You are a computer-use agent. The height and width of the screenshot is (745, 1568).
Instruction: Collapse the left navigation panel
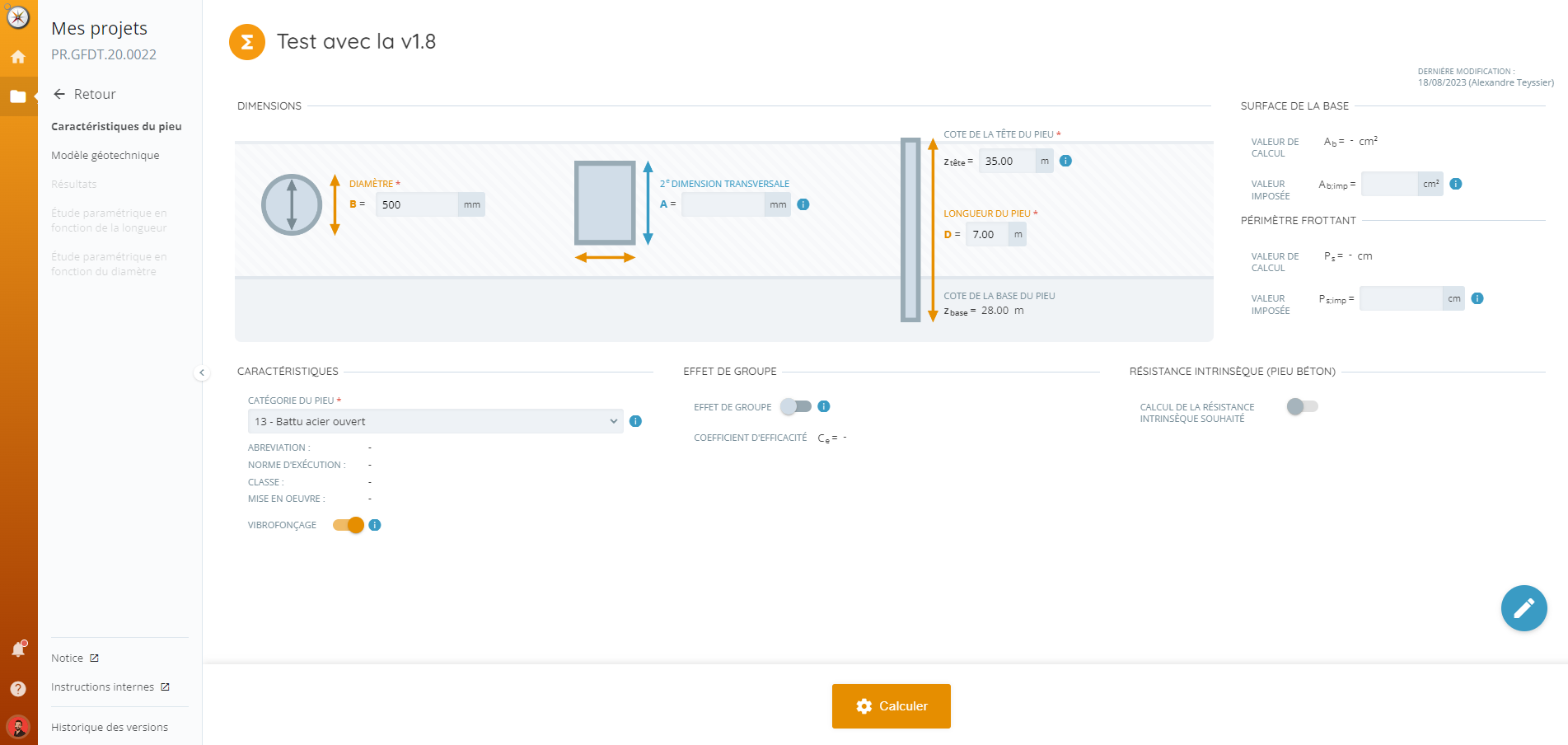click(202, 372)
